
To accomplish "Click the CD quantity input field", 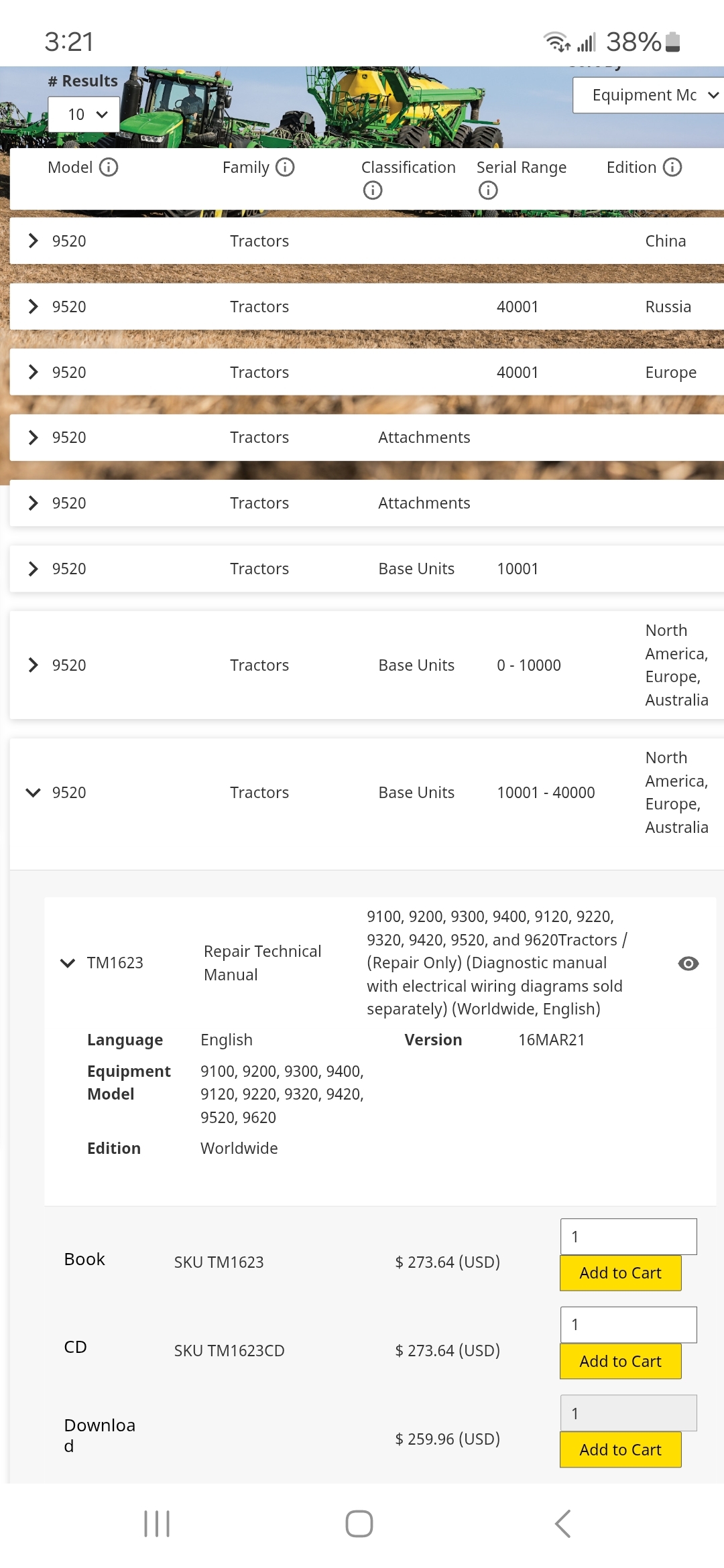I will [x=628, y=1325].
